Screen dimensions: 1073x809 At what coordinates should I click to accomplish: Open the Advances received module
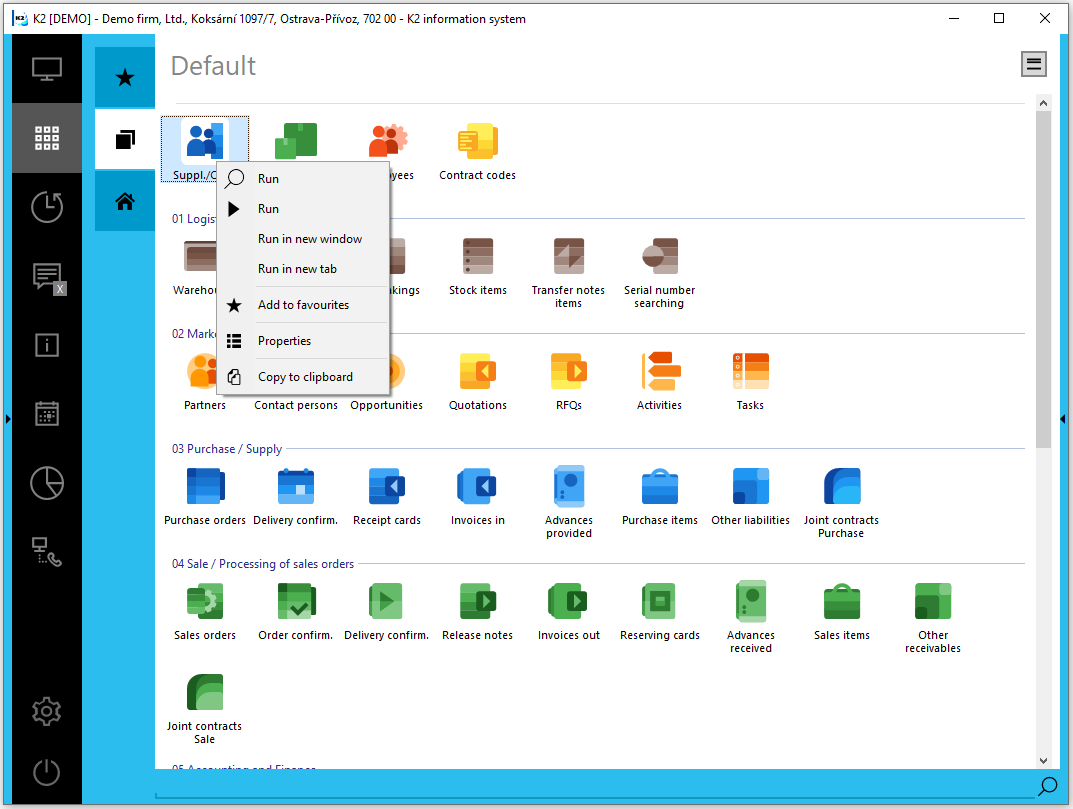751,617
